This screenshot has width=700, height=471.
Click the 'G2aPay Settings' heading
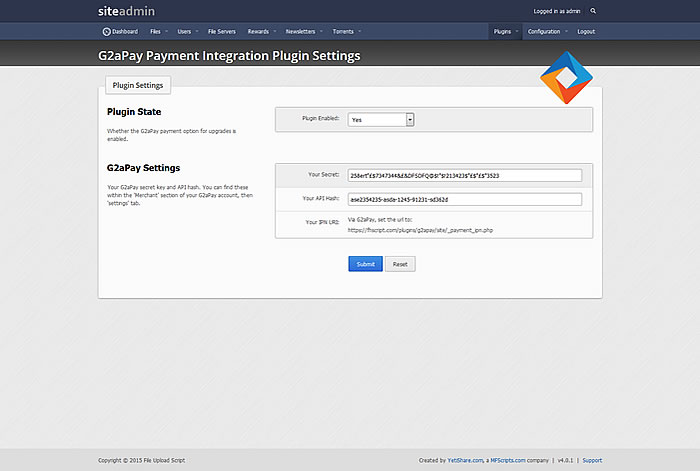coord(143,168)
